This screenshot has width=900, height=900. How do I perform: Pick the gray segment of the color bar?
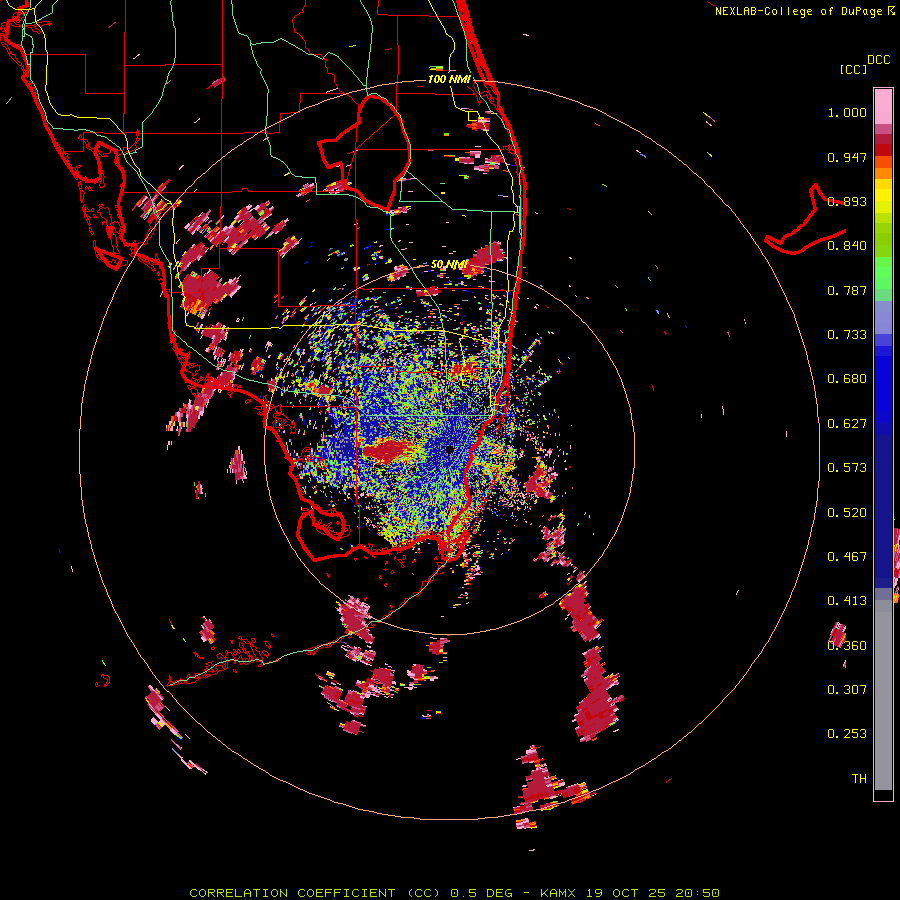coord(883,695)
